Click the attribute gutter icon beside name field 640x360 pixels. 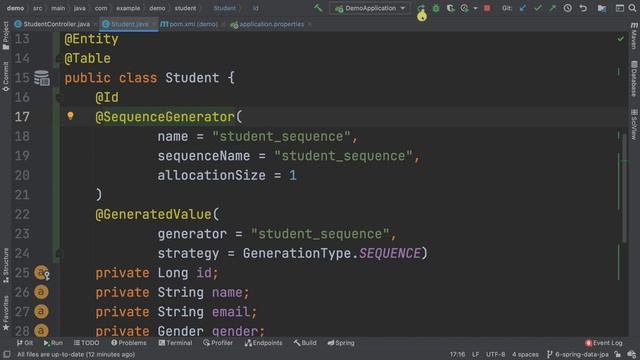tap(41, 292)
